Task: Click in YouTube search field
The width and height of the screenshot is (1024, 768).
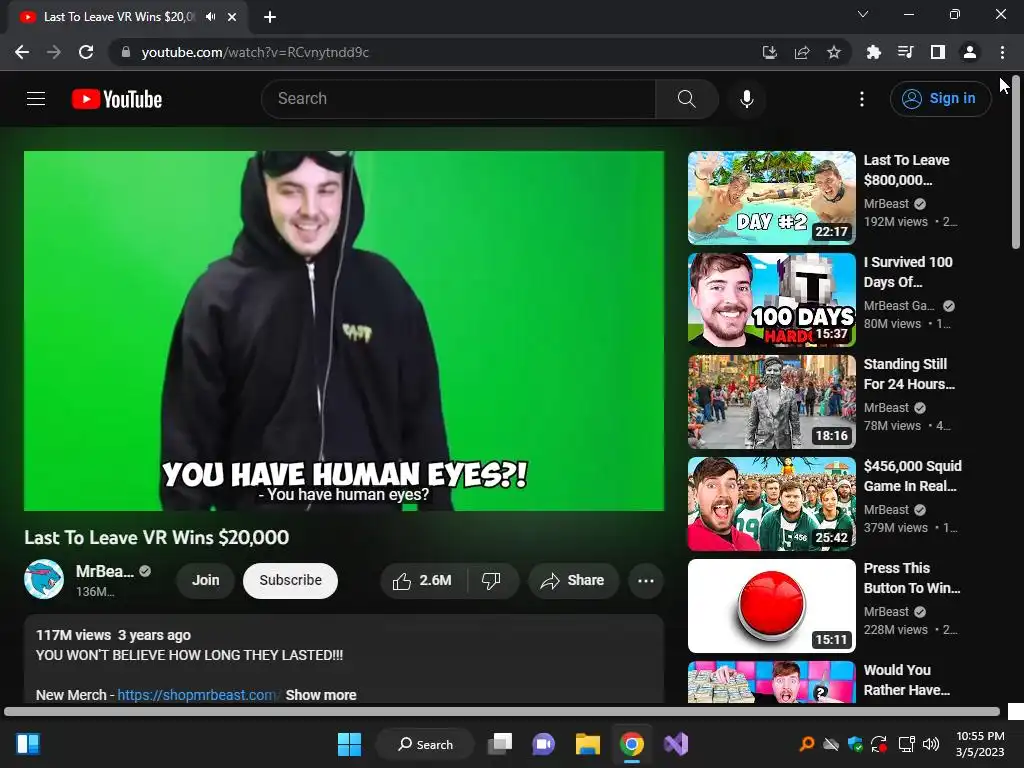Action: pyautogui.click(x=458, y=99)
